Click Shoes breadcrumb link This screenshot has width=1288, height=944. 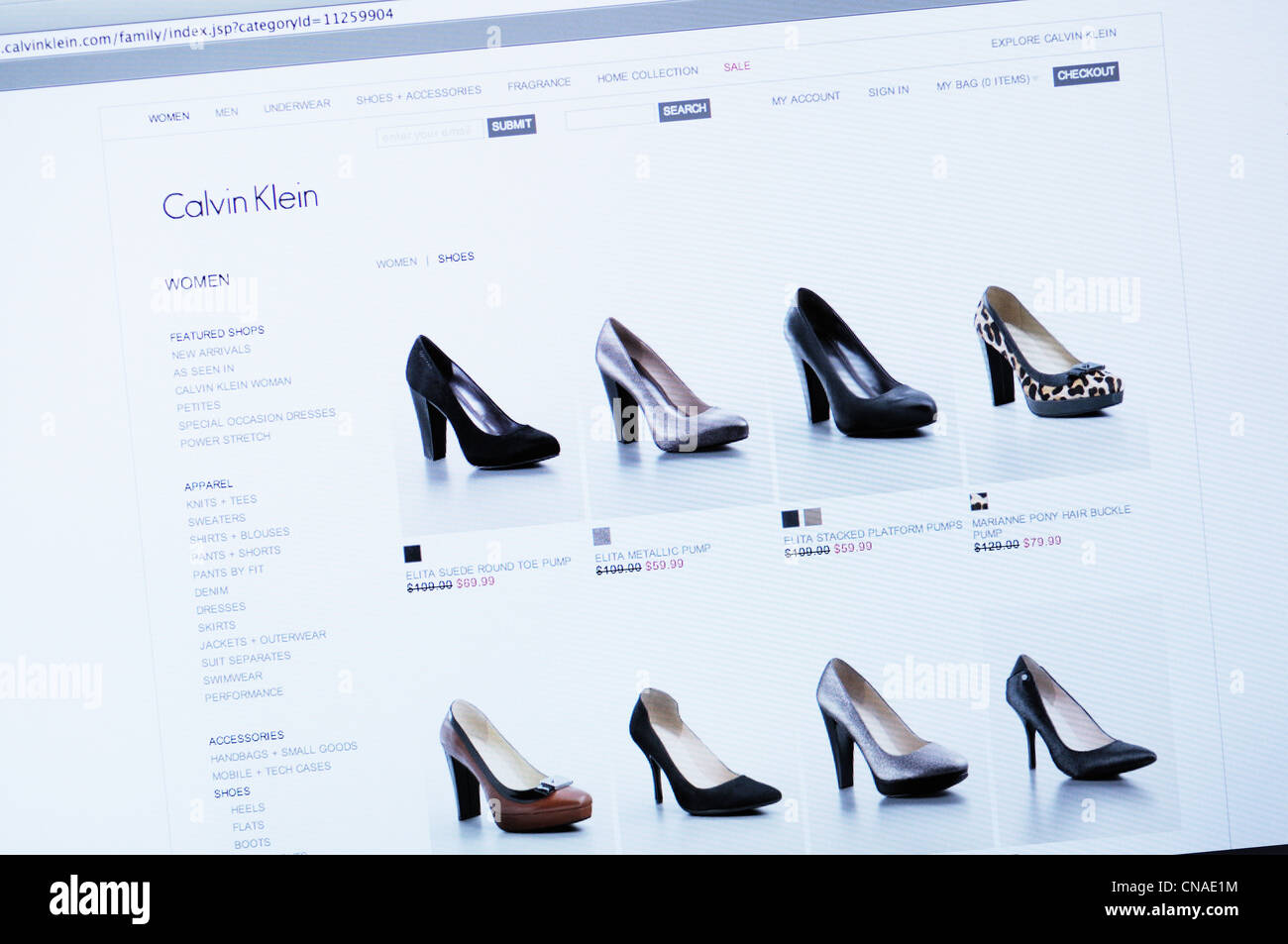point(456,258)
